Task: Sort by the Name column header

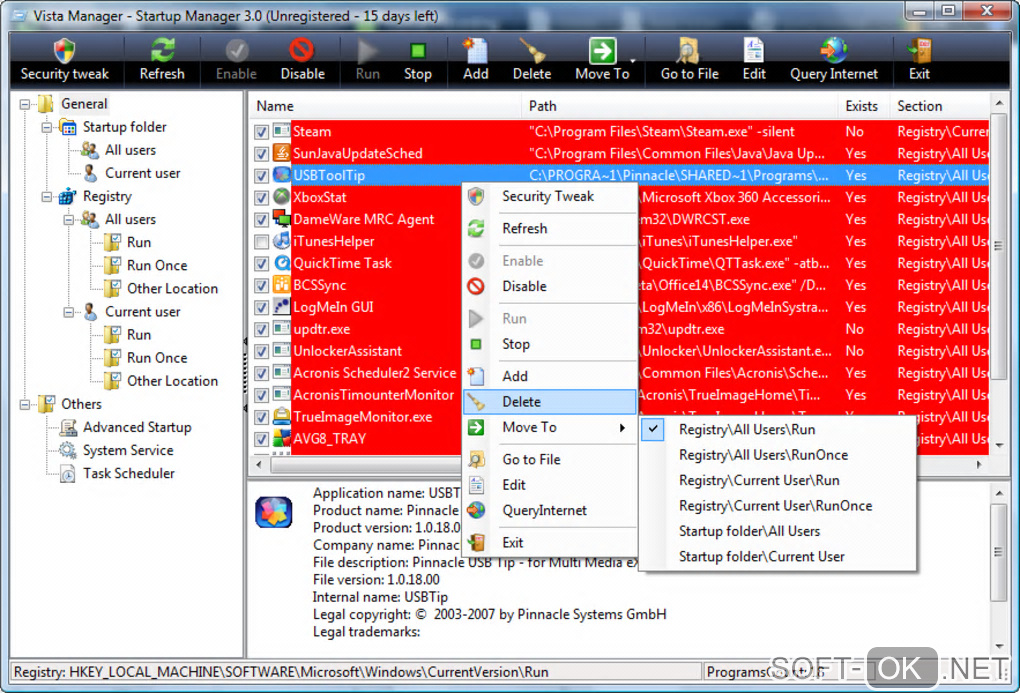Action: [x=385, y=106]
